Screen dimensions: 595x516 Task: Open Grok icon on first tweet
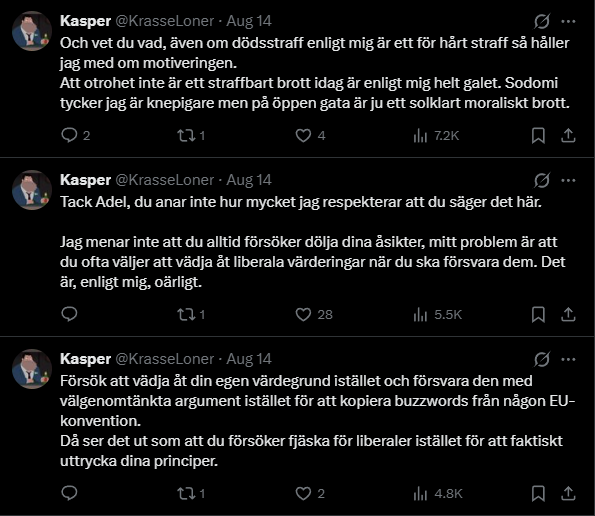541,21
